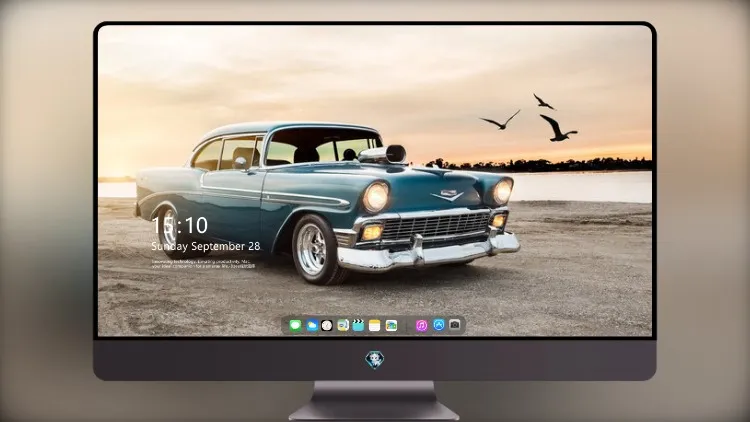Launch the pink Music app in the dock

click(x=421, y=326)
